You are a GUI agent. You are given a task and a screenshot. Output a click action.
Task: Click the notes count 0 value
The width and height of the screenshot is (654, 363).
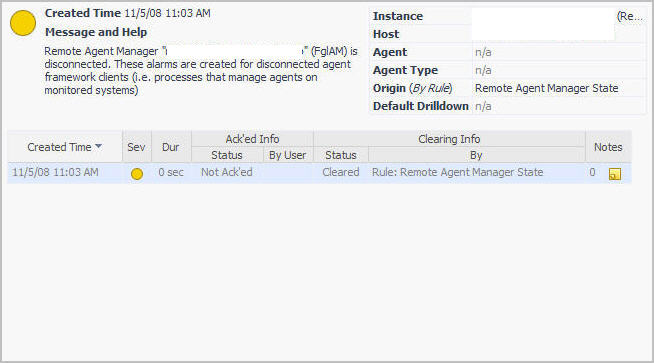[x=592, y=172]
